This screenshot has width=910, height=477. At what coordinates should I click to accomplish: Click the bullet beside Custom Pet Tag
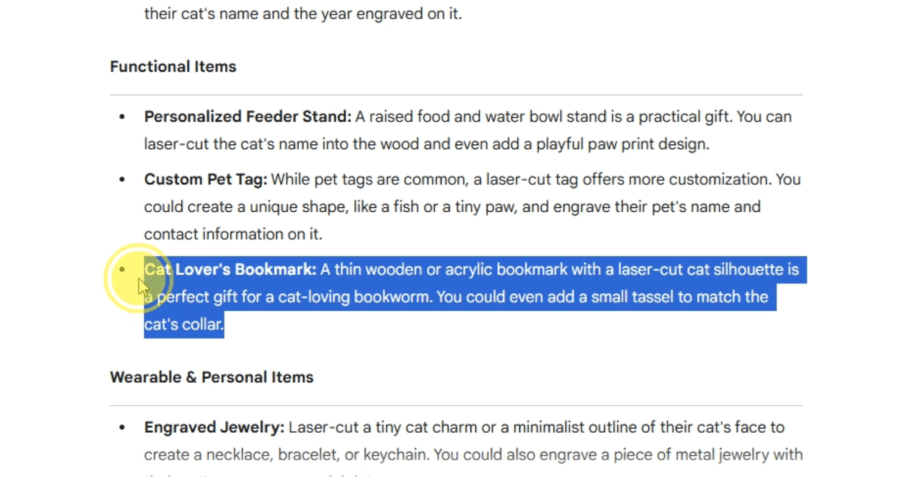pyautogui.click(x=123, y=180)
